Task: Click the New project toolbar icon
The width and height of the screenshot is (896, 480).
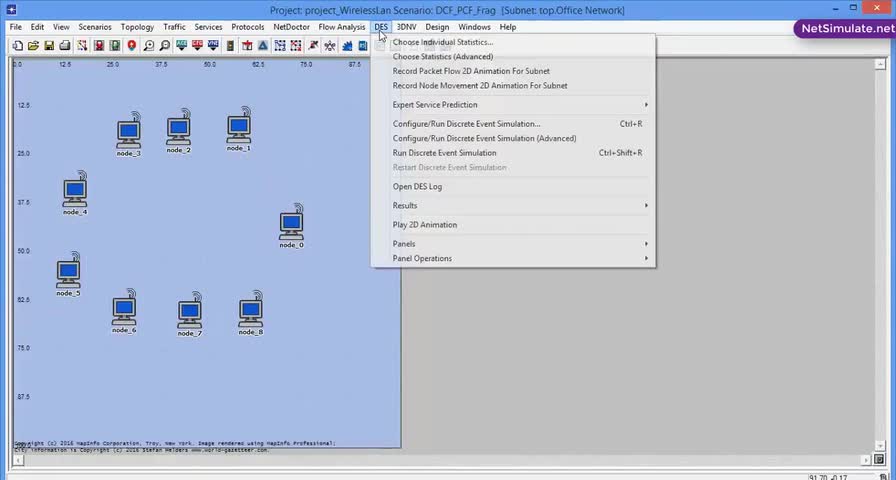Action: tap(18, 46)
